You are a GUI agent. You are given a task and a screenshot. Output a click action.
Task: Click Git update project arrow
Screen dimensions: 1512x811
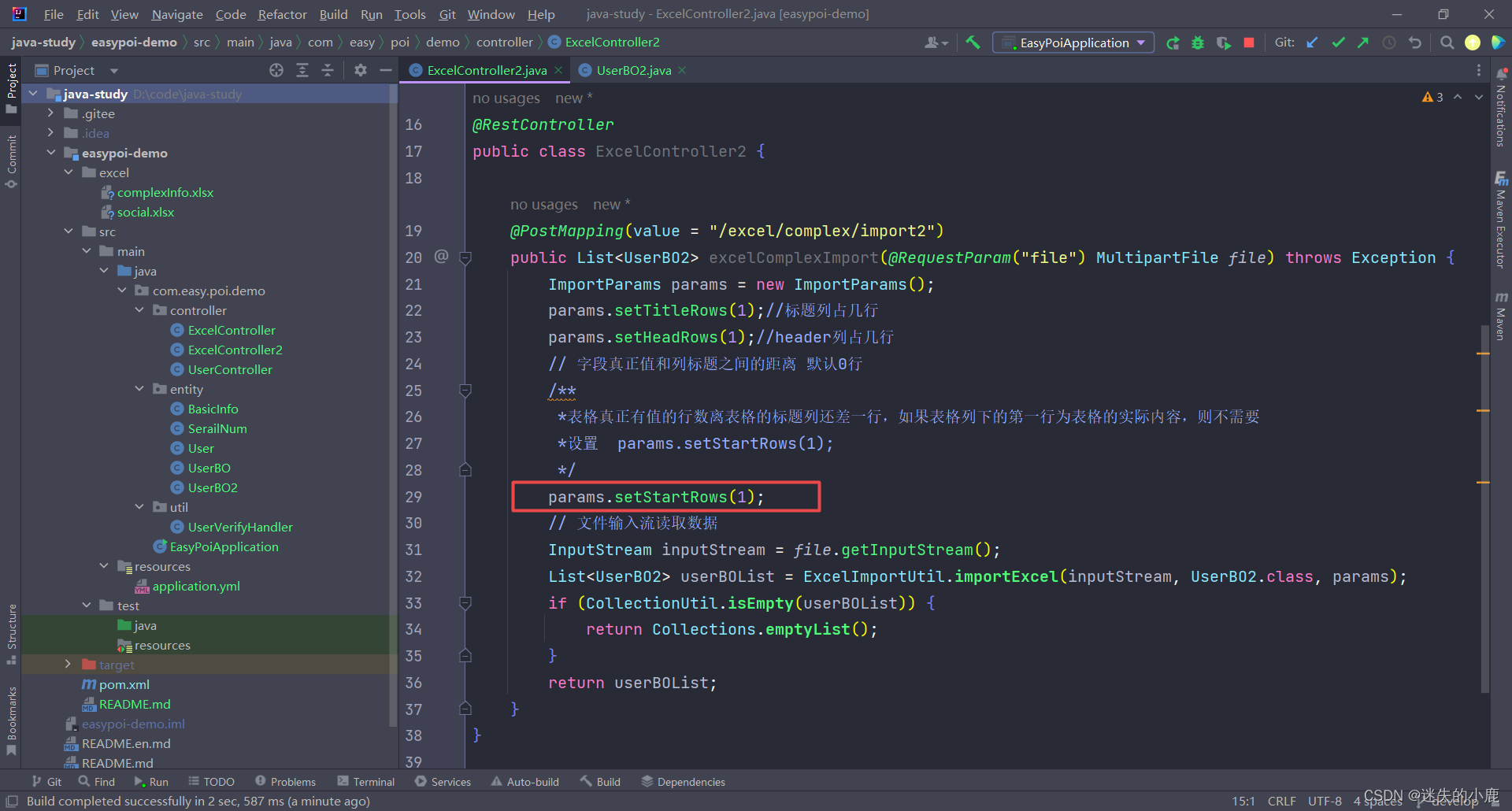pyautogui.click(x=1312, y=43)
